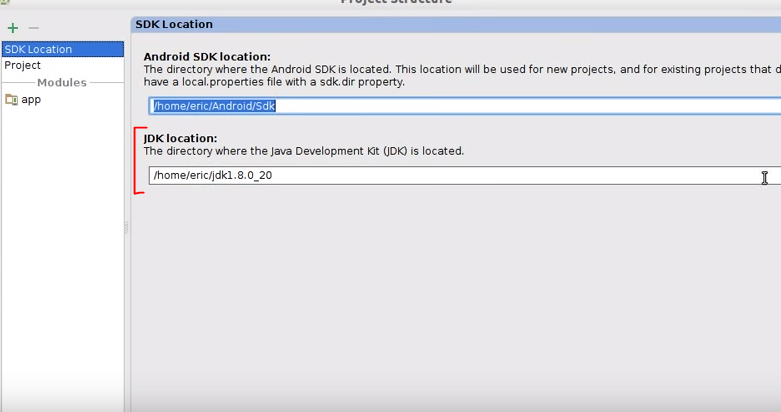Click the JDK directory description text
781x412 pixels.
point(304,151)
